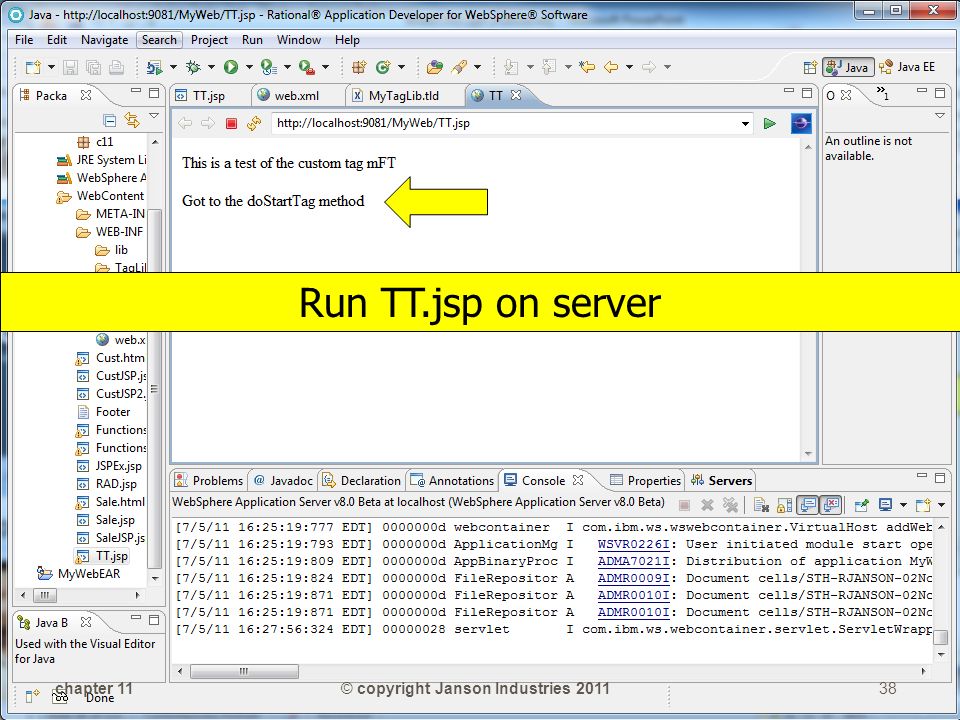Click the Open Perspective icon
This screenshot has height=720, width=960.
tap(810, 67)
